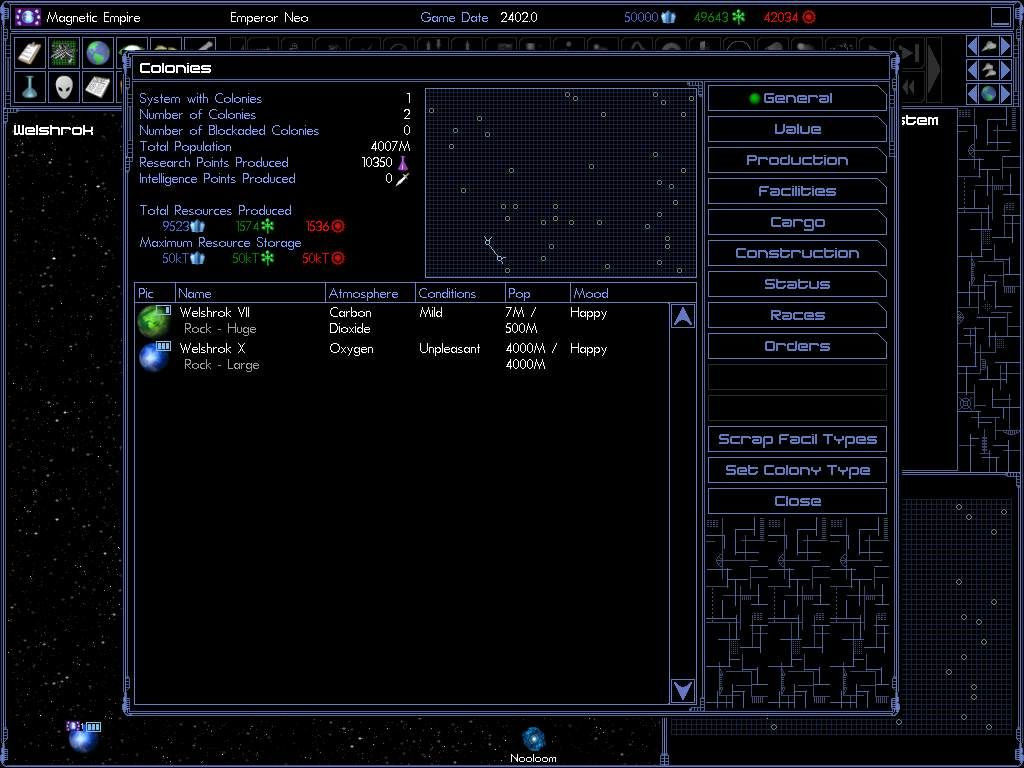
Task: Click 'Total Population' label
Action: click(x=185, y=146)
